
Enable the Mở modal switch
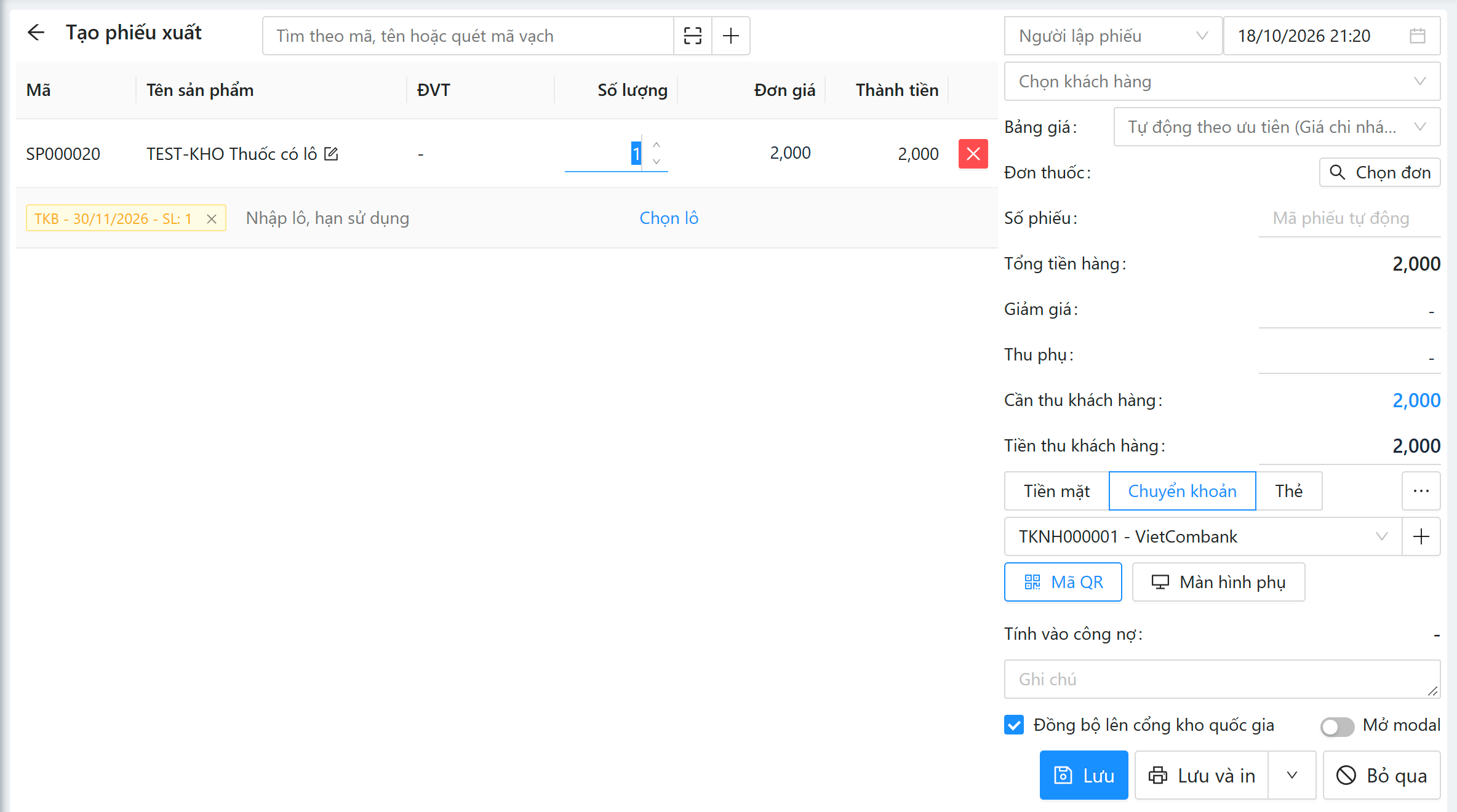(1337, 726)
